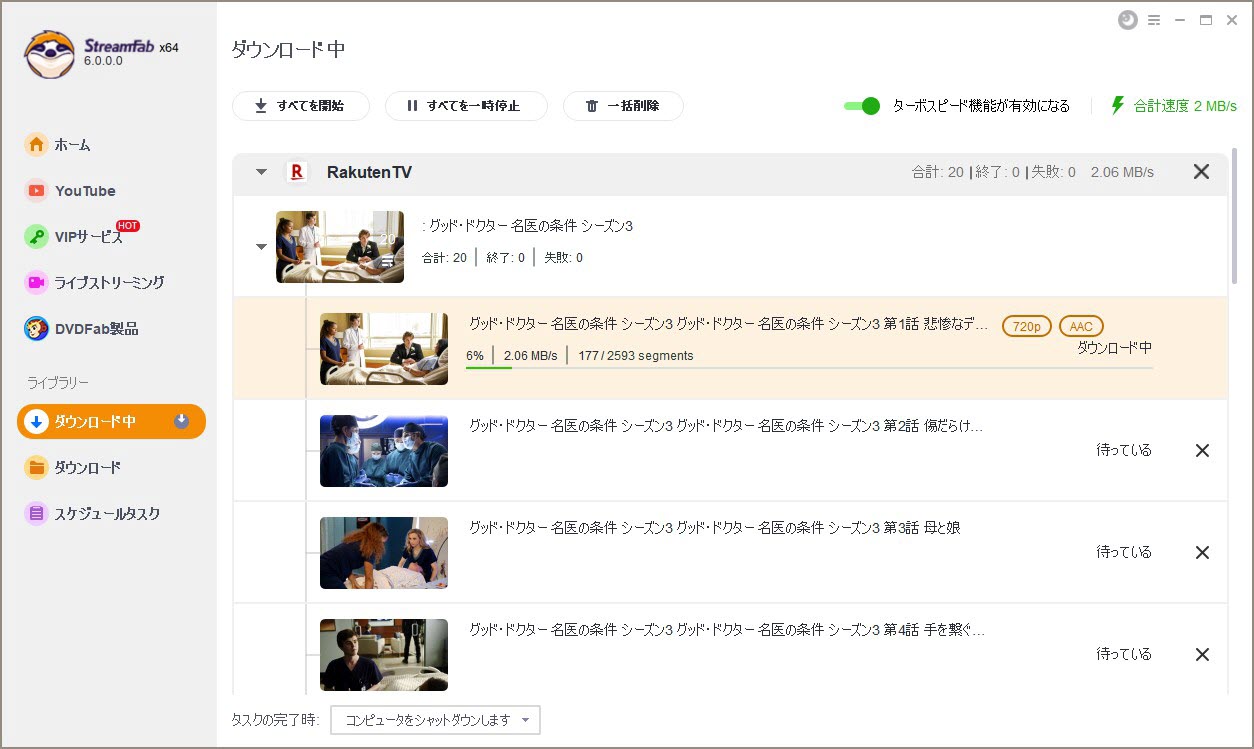Click the 177 / 2593 segments text
This screenshot has width=1254, height=749.
pos(635,356)
